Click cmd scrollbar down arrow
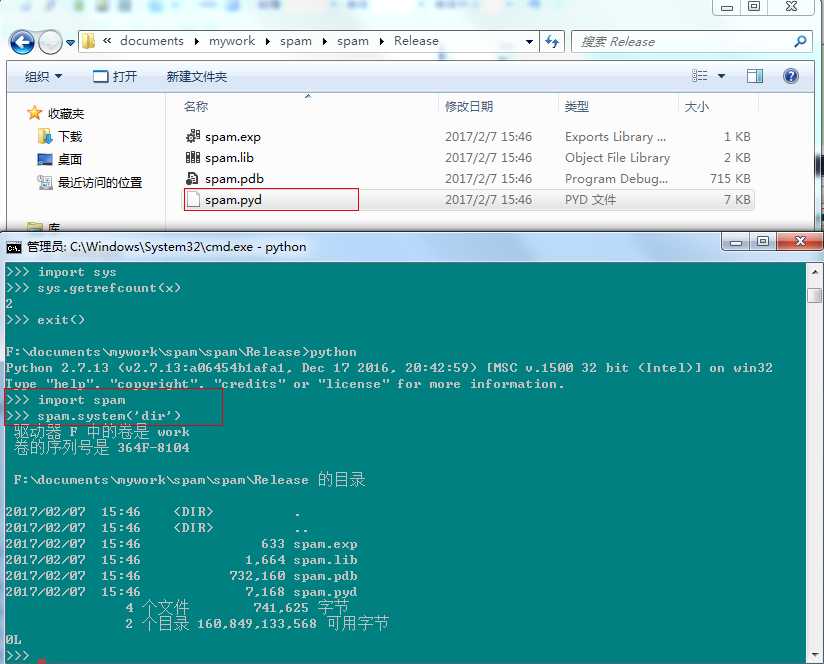 (x=815, y=656)
